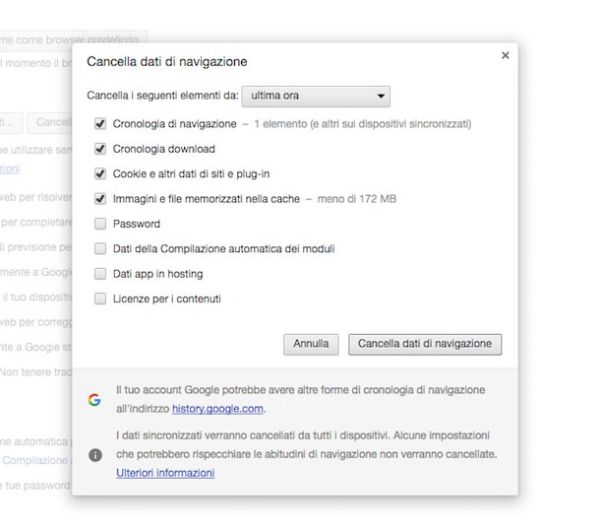Click the info circle icon
The height and width of the screenshot is (523, 600).
pyautogui.click(x=95, y=454)
